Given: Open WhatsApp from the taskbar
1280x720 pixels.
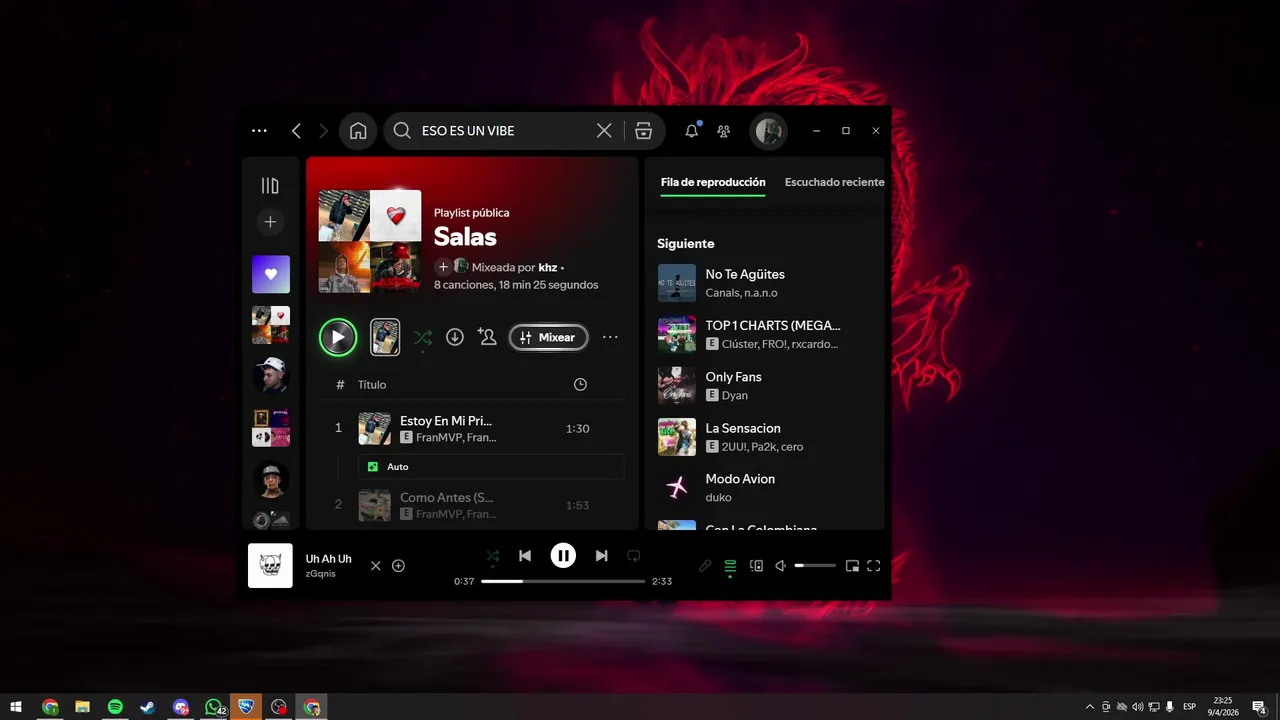Looking at the screenshot, I should (214, 707).
